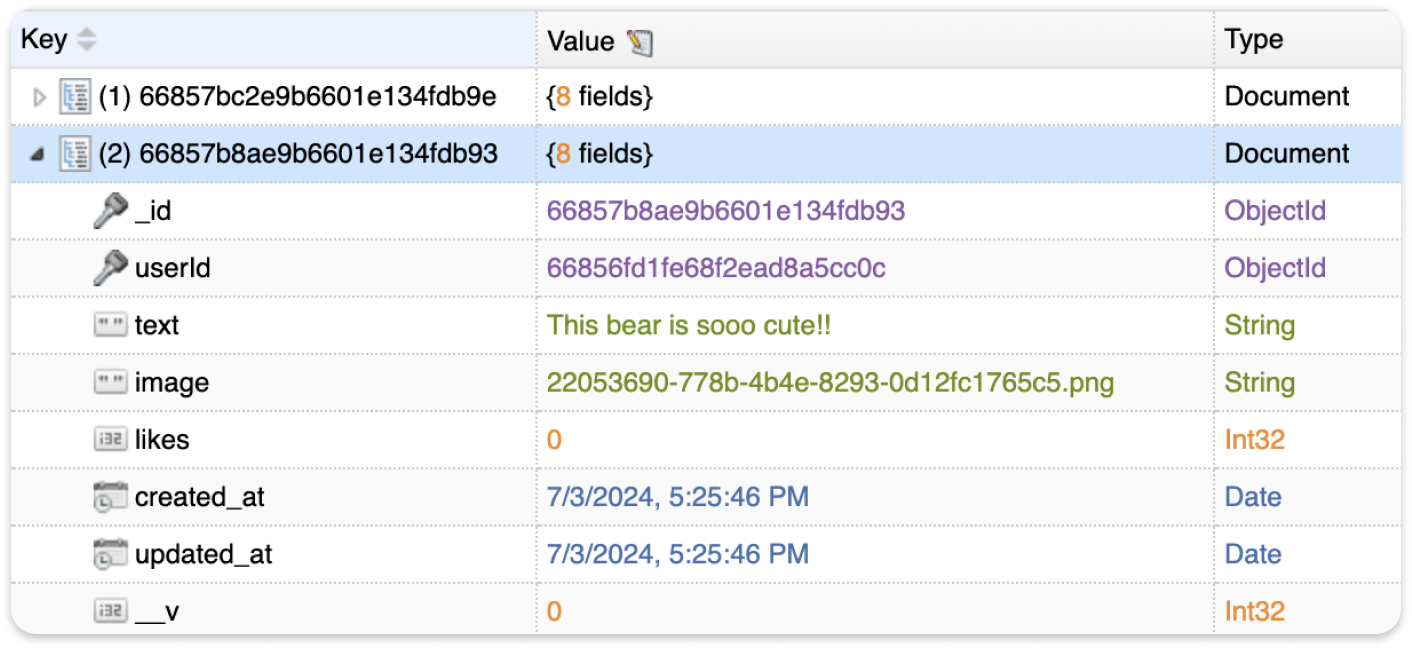Click the int32 icon beside __v
This screenshot has width=1412, height=649.
(111, 611)
